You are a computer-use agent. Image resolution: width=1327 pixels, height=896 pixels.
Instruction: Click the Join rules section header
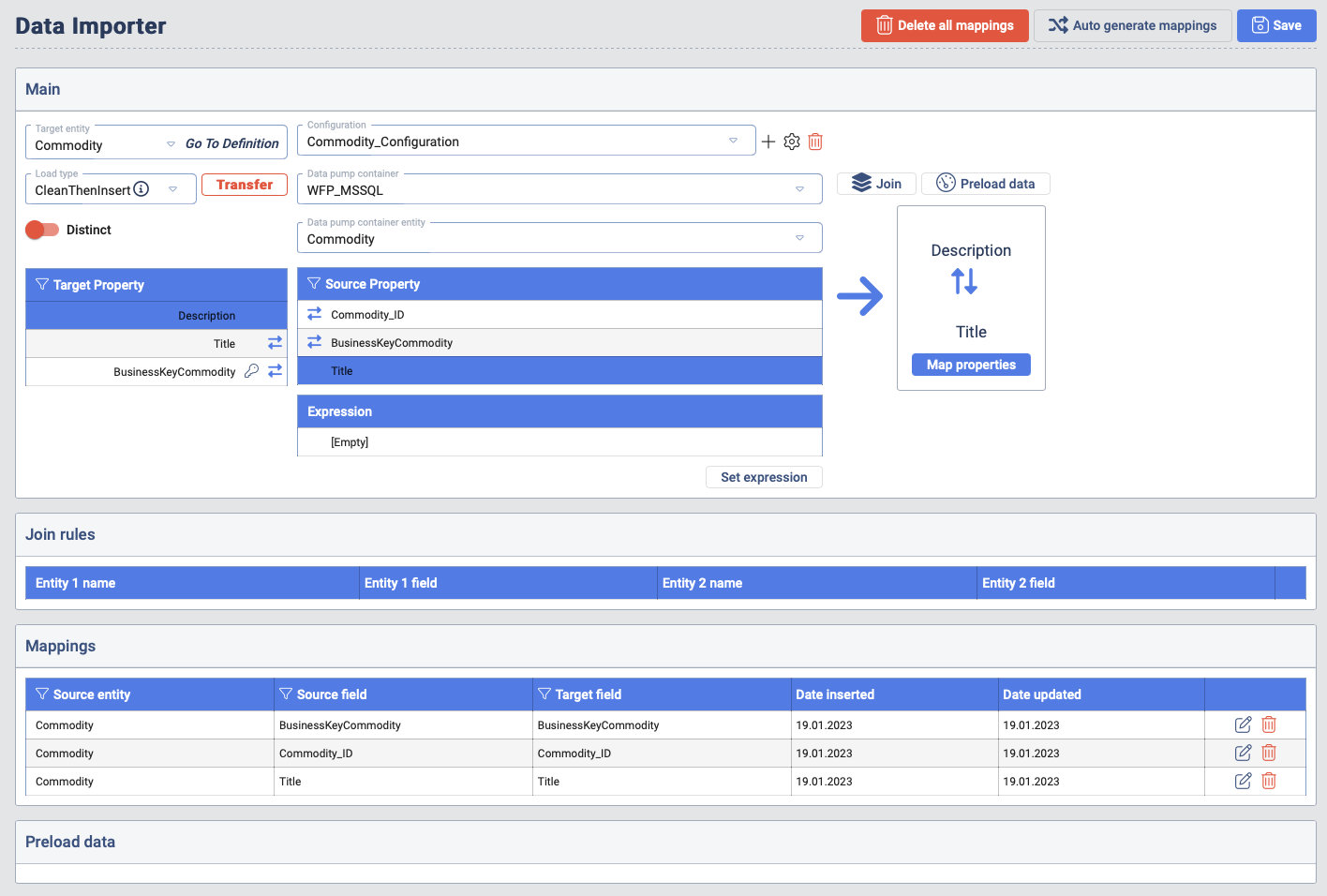click(665, 534)
